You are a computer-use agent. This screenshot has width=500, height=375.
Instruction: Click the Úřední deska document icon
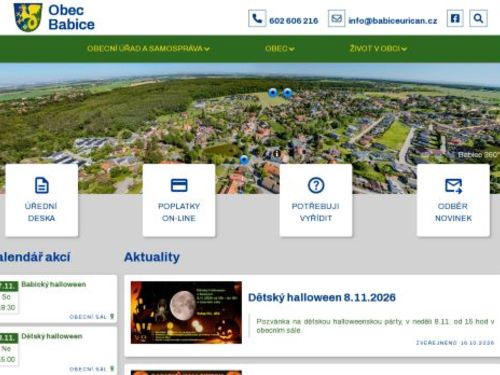[42, 185]
